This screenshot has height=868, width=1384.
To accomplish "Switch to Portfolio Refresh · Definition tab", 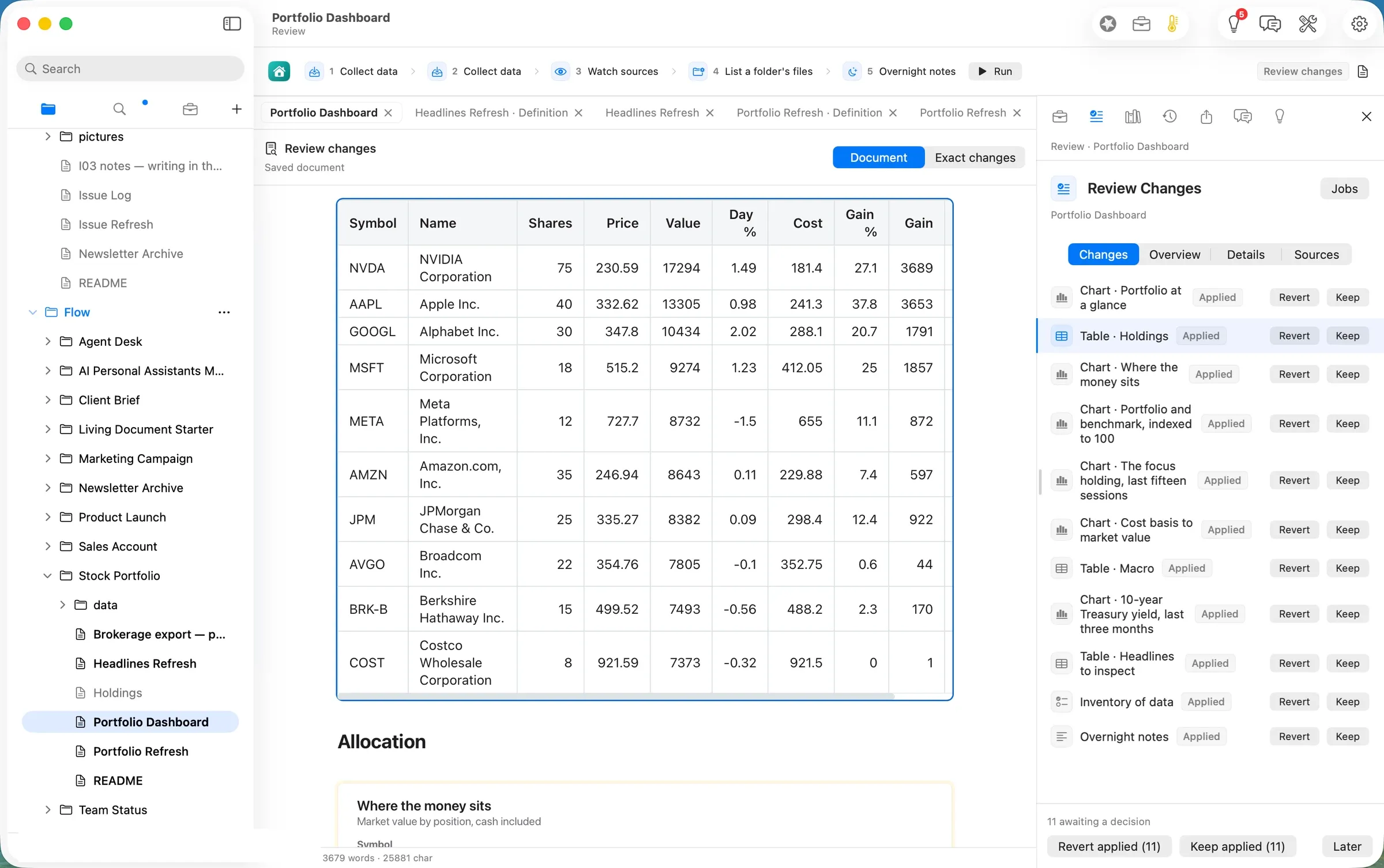I will click(x=809, y=112).
